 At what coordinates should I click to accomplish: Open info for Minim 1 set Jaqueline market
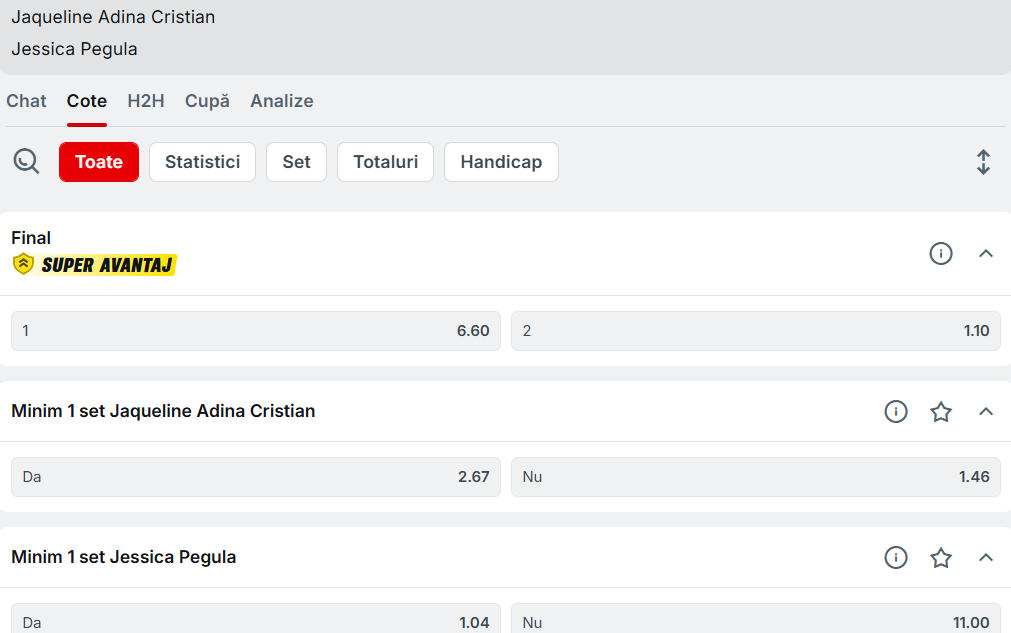coord(896,411)
